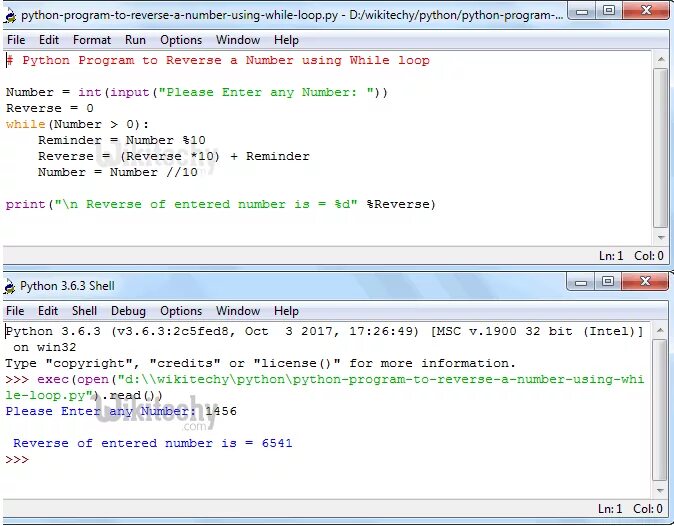The height and width of the screenshot is (526, 674).
Task: Click Shell status bar 'Ln: 1'
Action: tap(610, 509)
